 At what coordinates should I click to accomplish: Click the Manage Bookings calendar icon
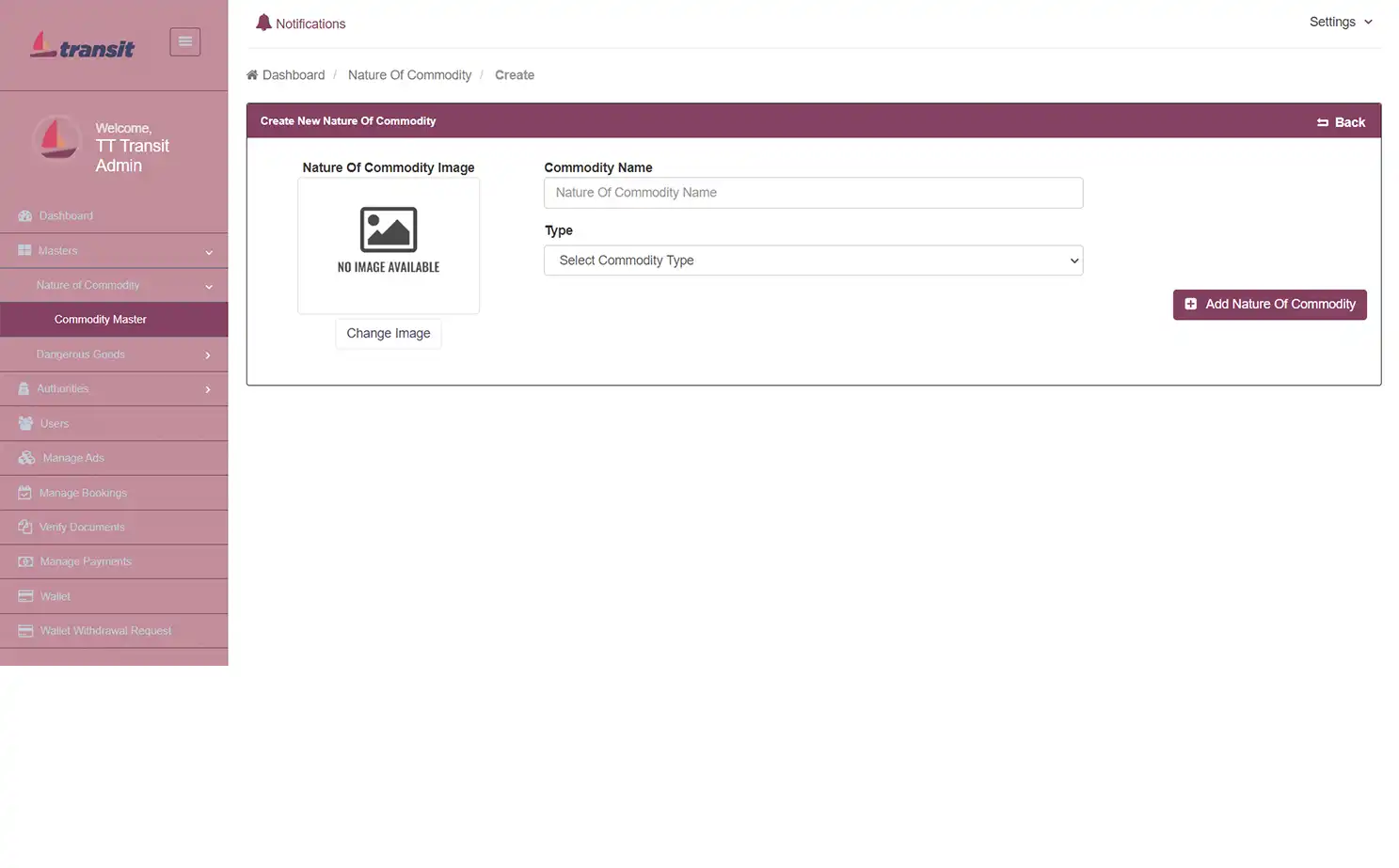(25, 493)
